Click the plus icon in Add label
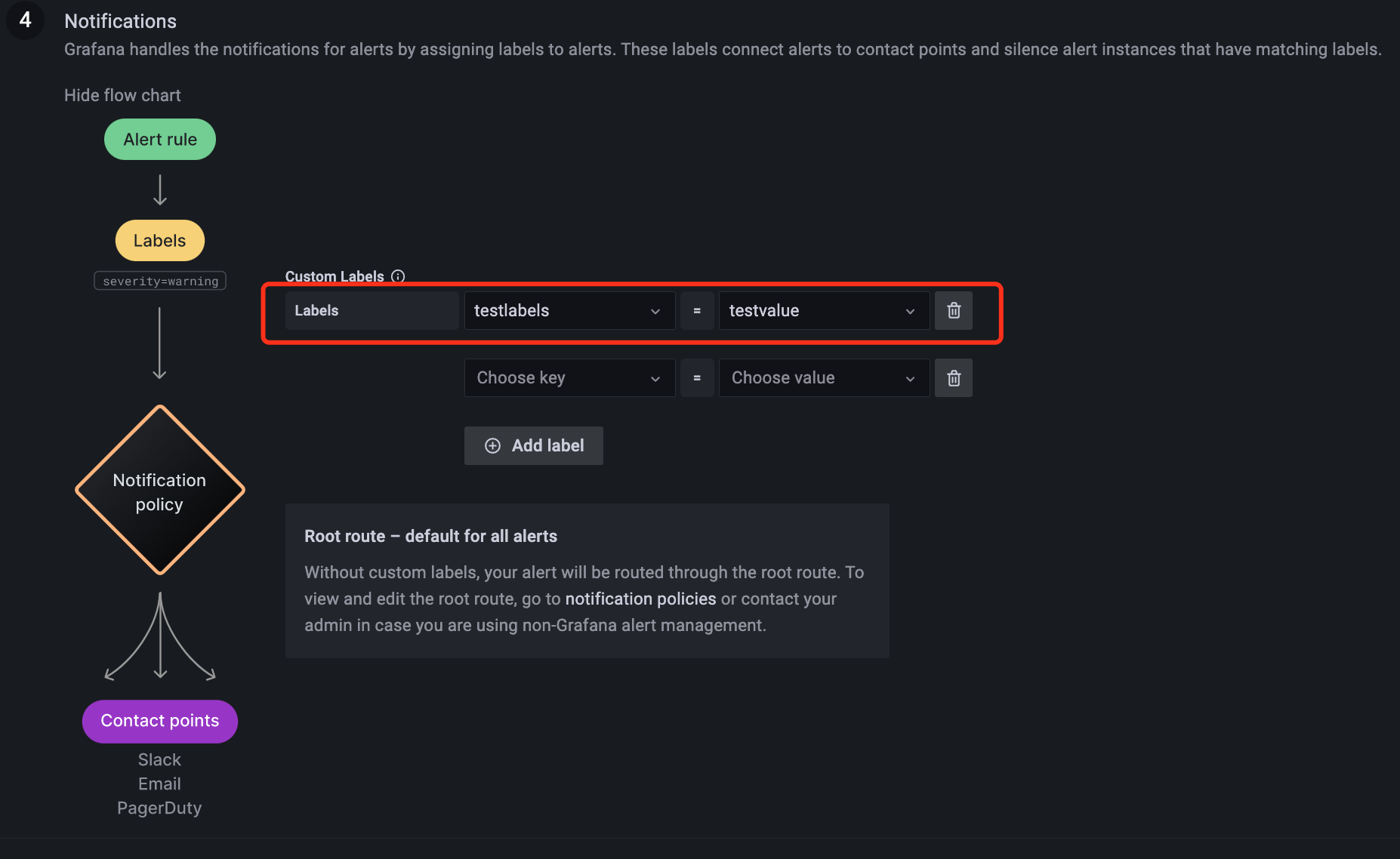 [492, 446]
